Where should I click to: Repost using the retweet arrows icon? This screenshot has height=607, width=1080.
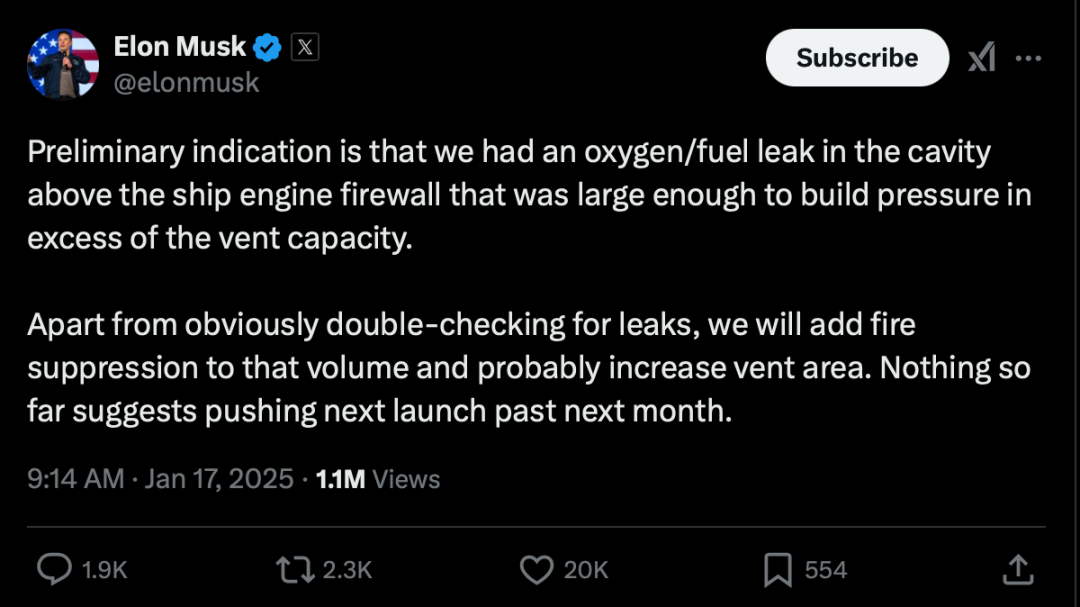(295, 570)
